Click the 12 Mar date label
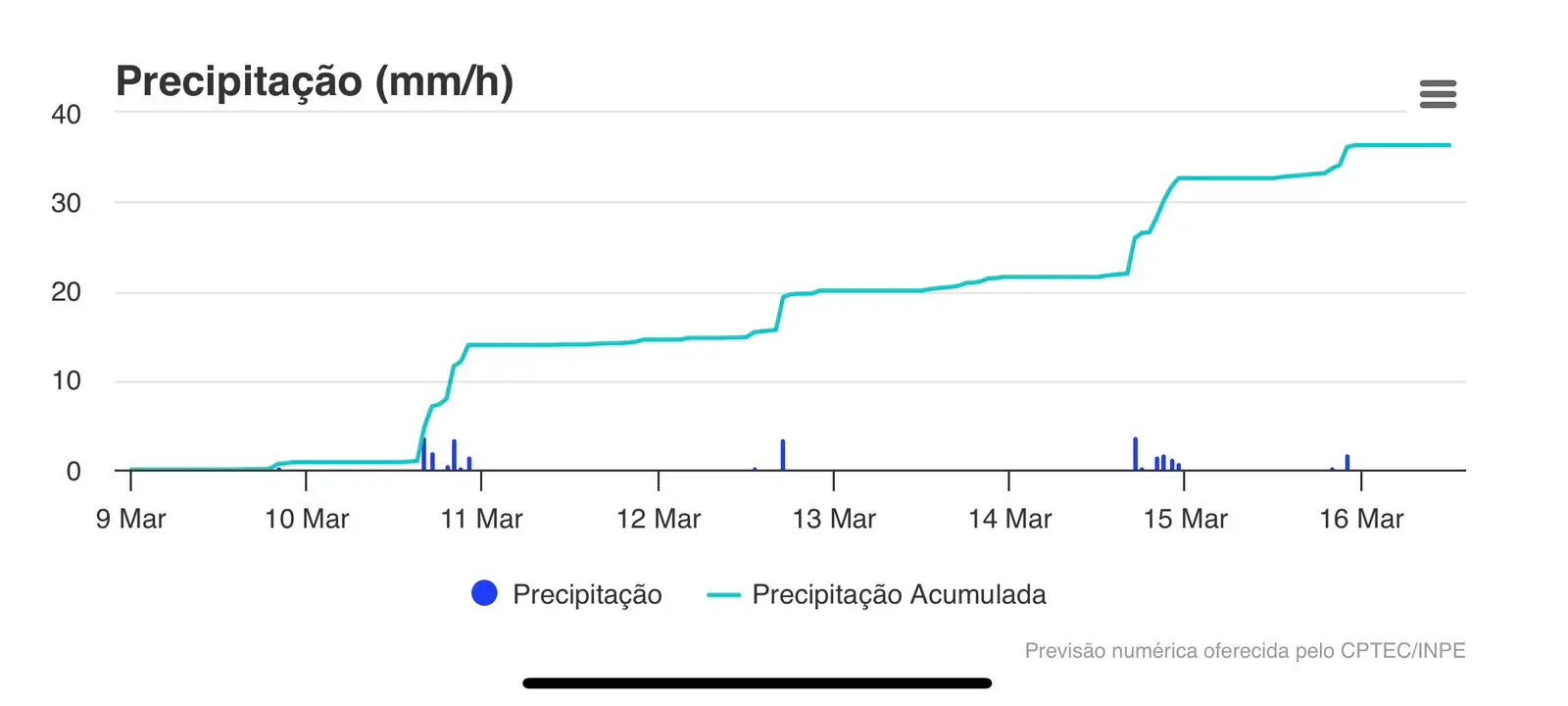 pyautogui.click(x=659, y=519)
